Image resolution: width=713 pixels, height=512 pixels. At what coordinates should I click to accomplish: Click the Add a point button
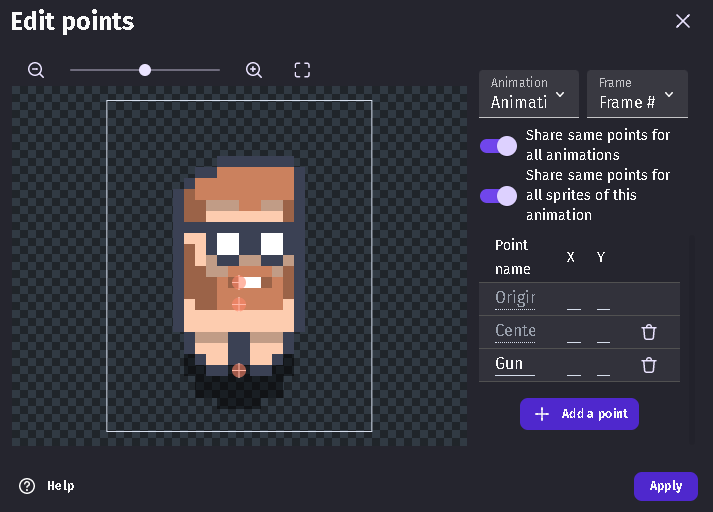(x=579, y=414)
